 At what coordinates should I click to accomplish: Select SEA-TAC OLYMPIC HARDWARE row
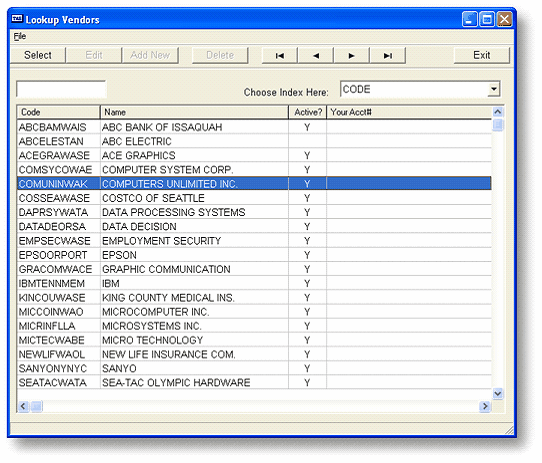[254, 383]
